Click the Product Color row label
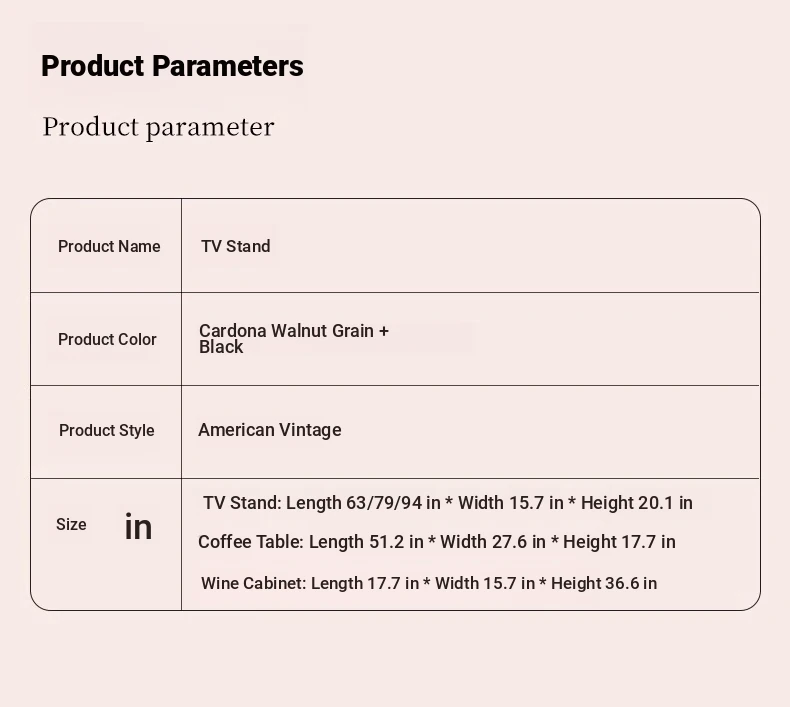 tap(107, 339)
